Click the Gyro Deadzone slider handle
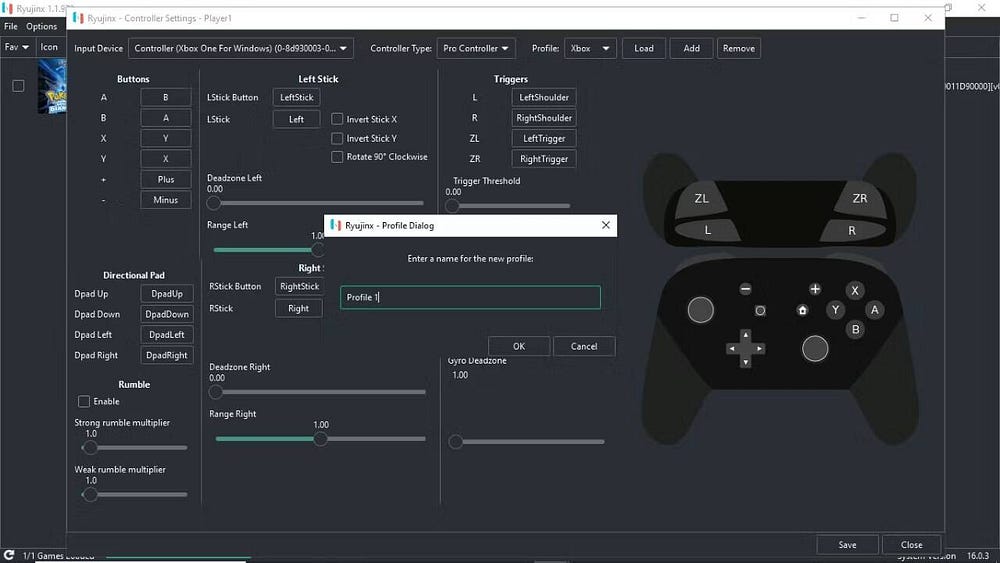The height and width of the screenshot is (563, 1000). coord(455,441)
